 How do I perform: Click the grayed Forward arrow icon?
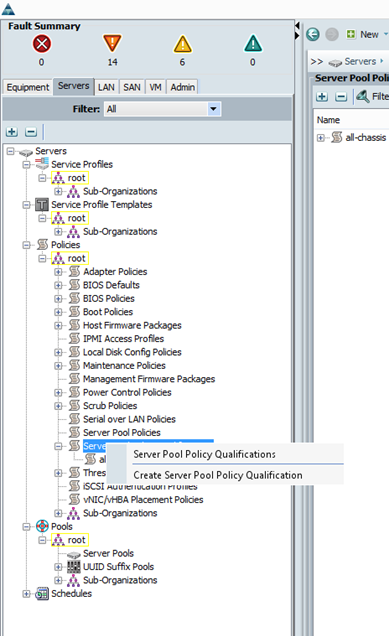pyautogui.click(x=332, y=34)
